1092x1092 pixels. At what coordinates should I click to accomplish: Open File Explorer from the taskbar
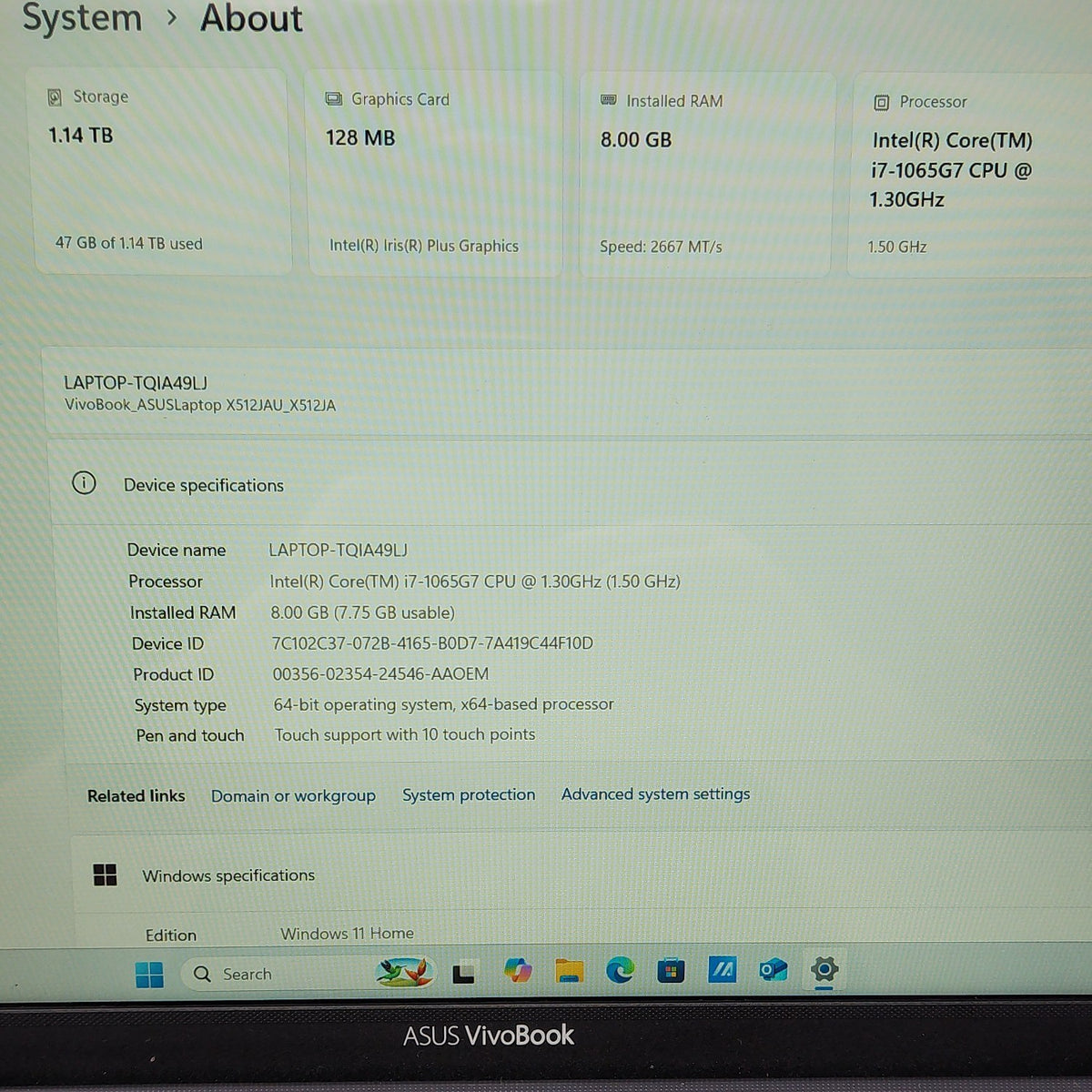tap(570, 972)
